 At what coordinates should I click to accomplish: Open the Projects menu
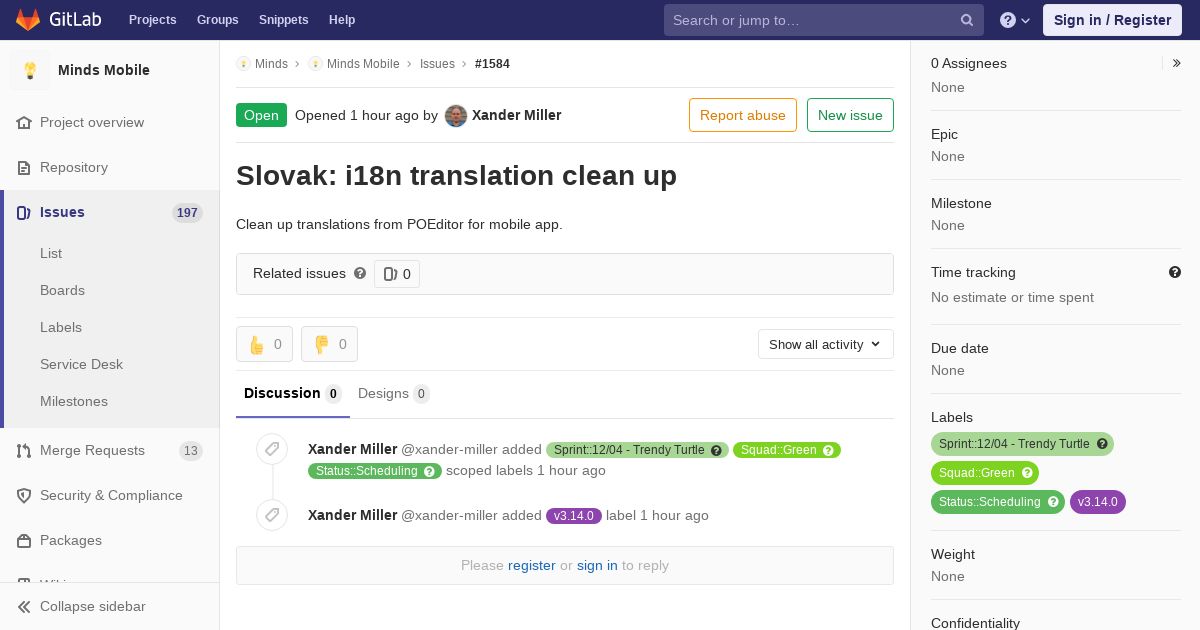tap(153, 20)
